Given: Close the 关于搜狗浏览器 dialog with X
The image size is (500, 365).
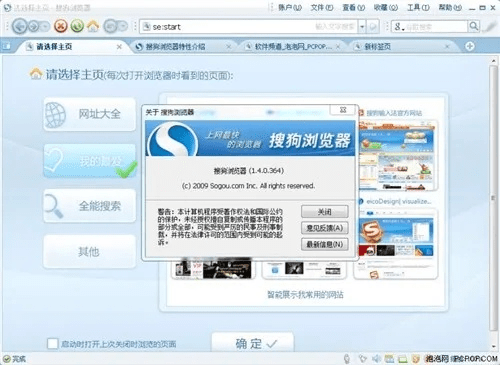Looking at the screenshot, I should (x=343, y=110).
